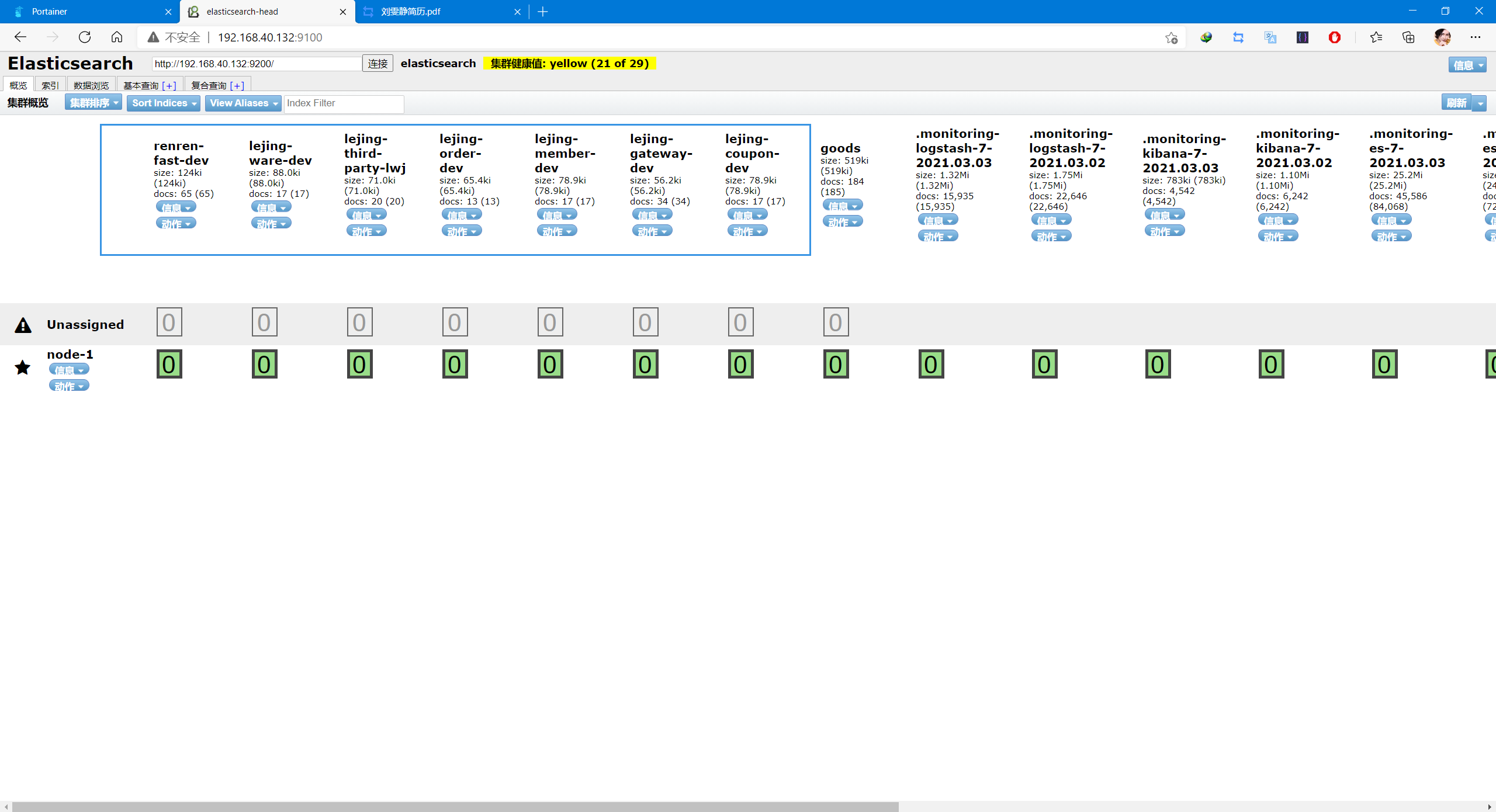
Task: Click the lejing-member-dev index name
Action: tap(565, 154)
